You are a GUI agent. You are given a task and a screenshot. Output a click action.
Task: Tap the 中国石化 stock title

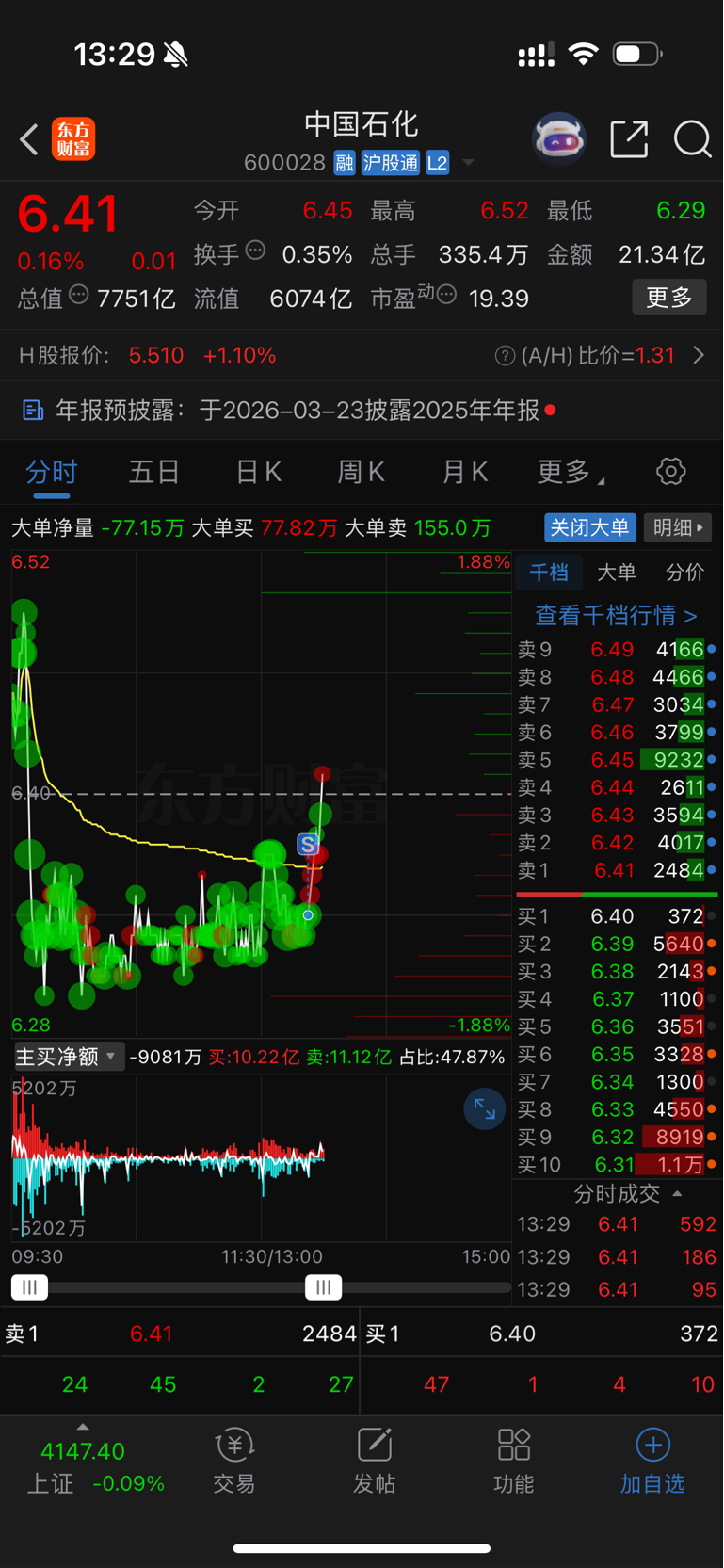coord(362,124)
